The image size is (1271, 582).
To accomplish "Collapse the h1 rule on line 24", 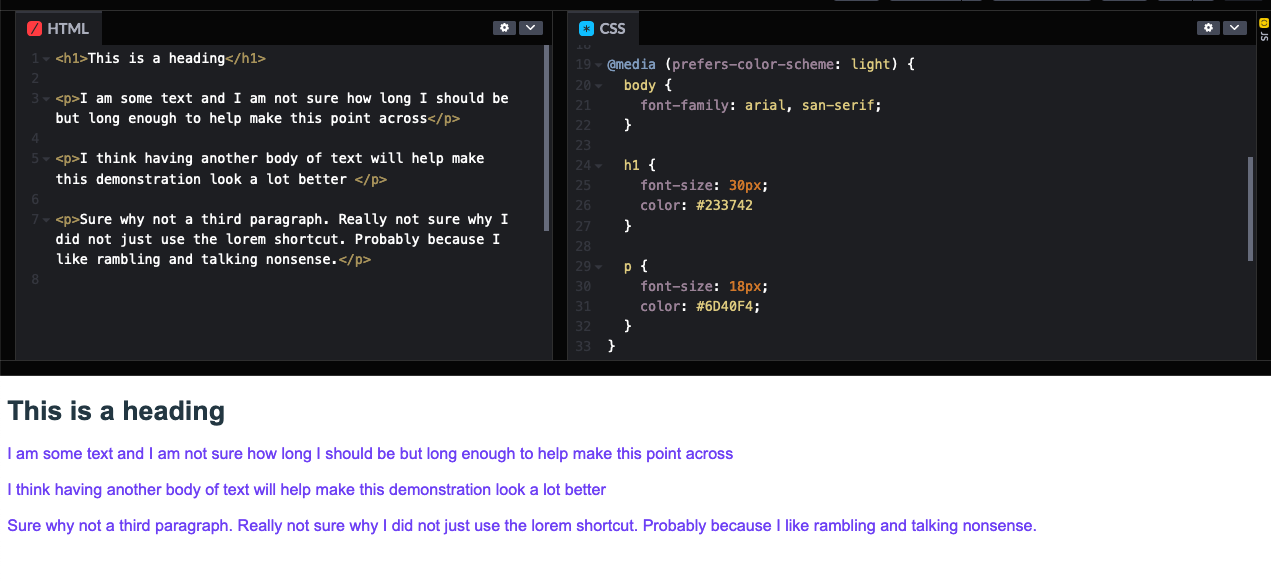I will (600, 165).
